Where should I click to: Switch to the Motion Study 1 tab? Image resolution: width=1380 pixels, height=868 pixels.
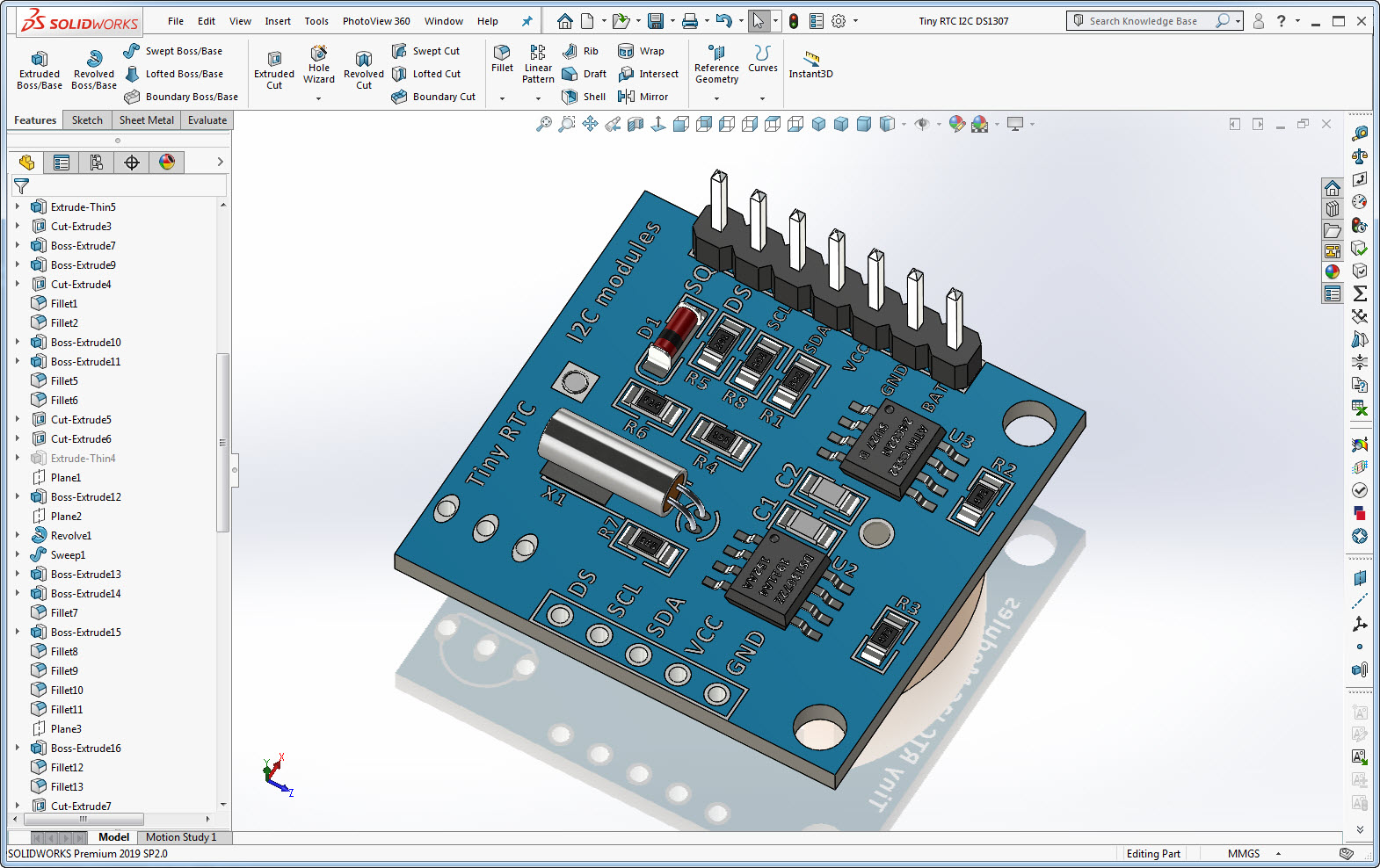pyautogui.click(x=181, y=837)
